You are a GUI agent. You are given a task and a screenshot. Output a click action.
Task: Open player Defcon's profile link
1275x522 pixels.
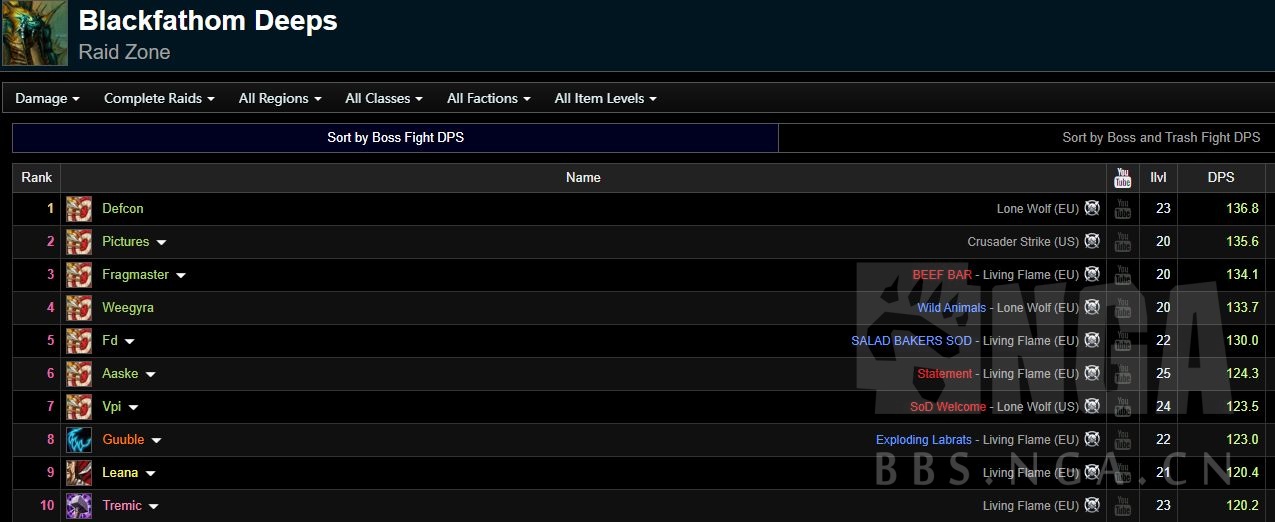click(x=123, y=209)
